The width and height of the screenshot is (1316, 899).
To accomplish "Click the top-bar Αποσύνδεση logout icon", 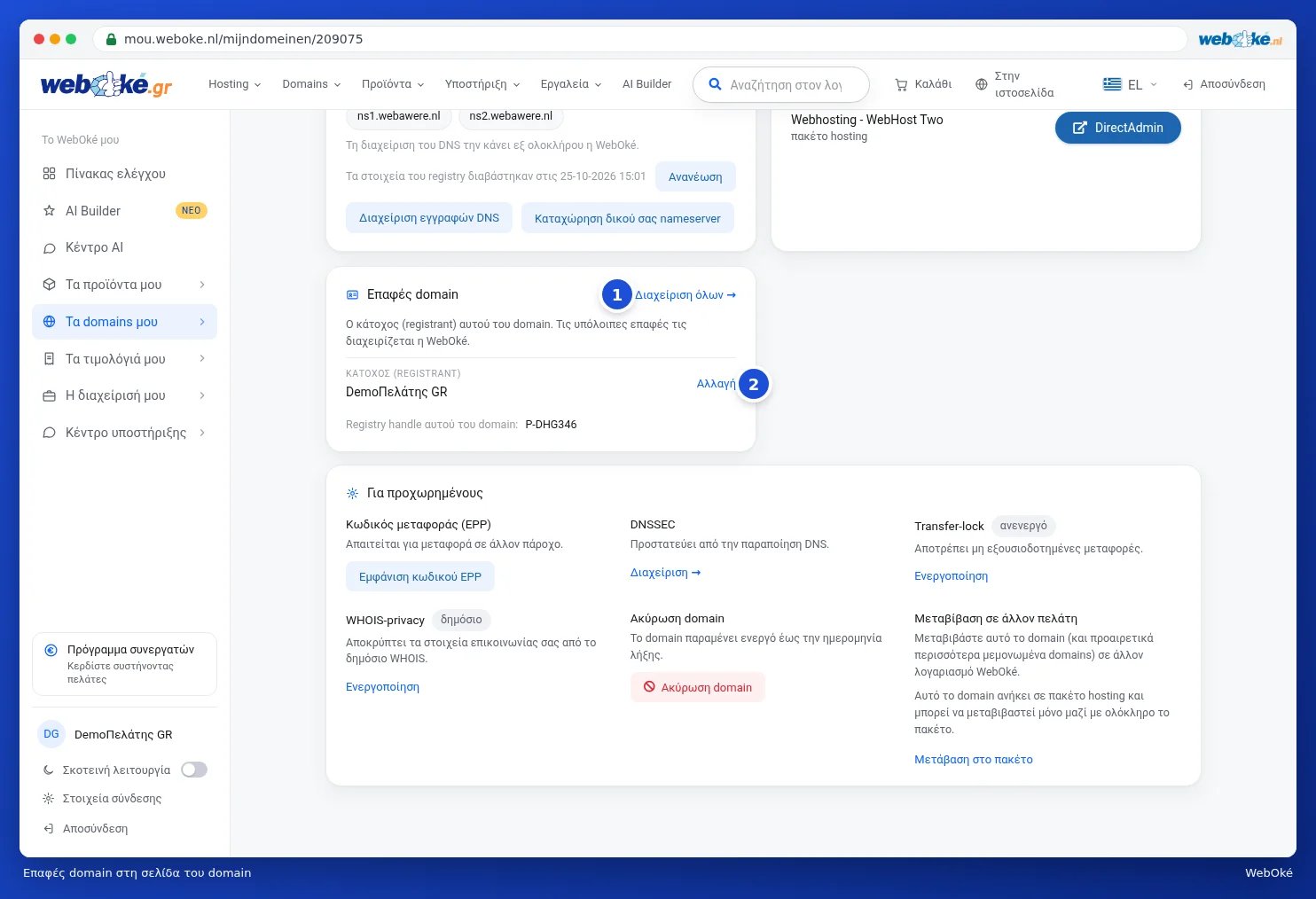I will (1187, 84).
